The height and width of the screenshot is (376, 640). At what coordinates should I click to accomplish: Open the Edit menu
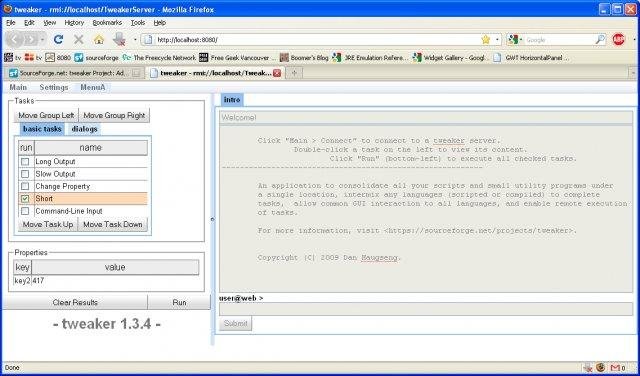click(x=29, y=23)
